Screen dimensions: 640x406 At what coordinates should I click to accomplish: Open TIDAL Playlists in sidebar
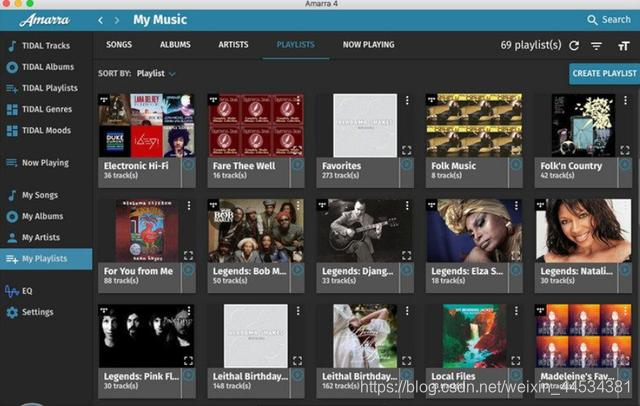[x=42, y=88]
